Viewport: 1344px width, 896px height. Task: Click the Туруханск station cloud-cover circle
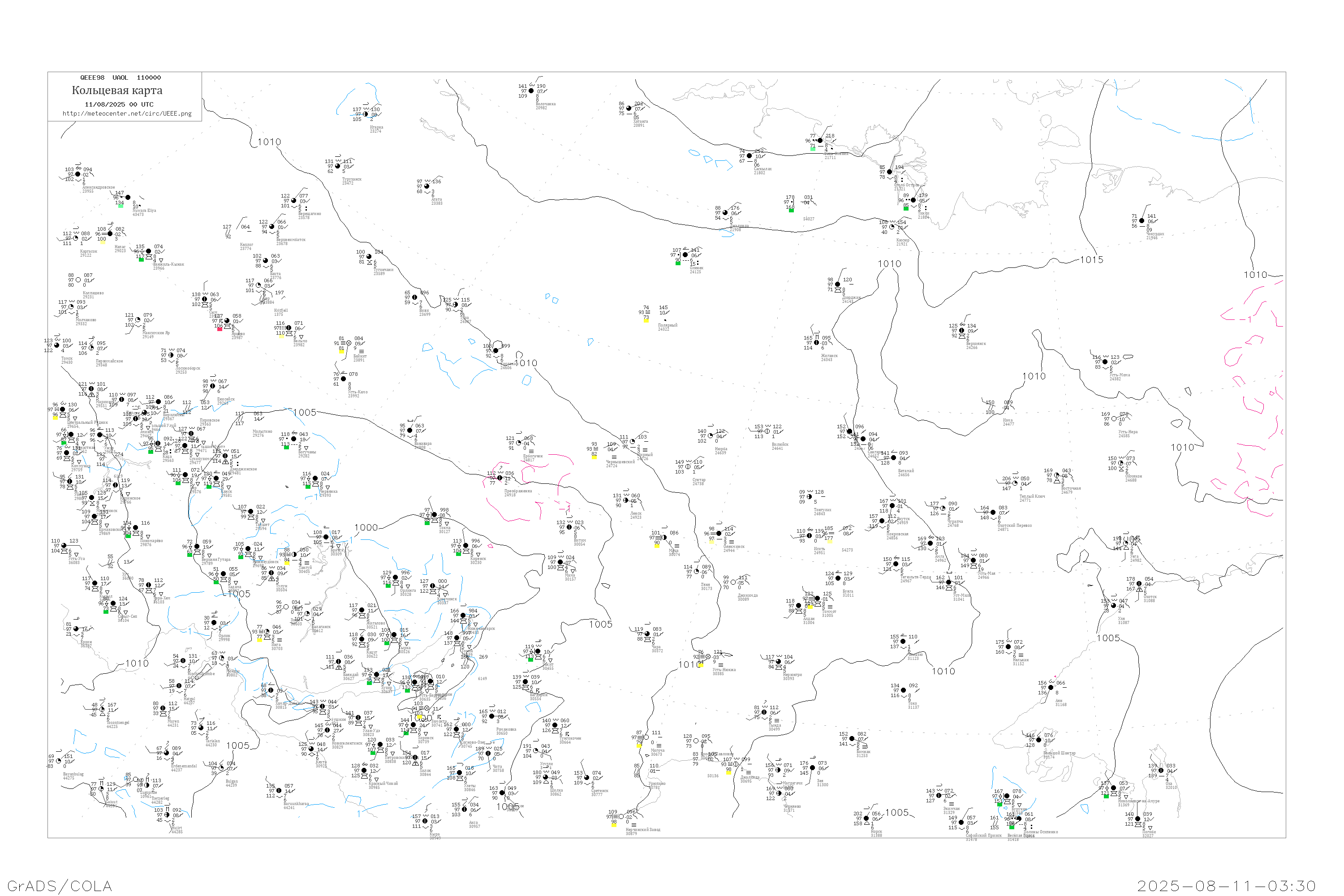tap(338, 166)
